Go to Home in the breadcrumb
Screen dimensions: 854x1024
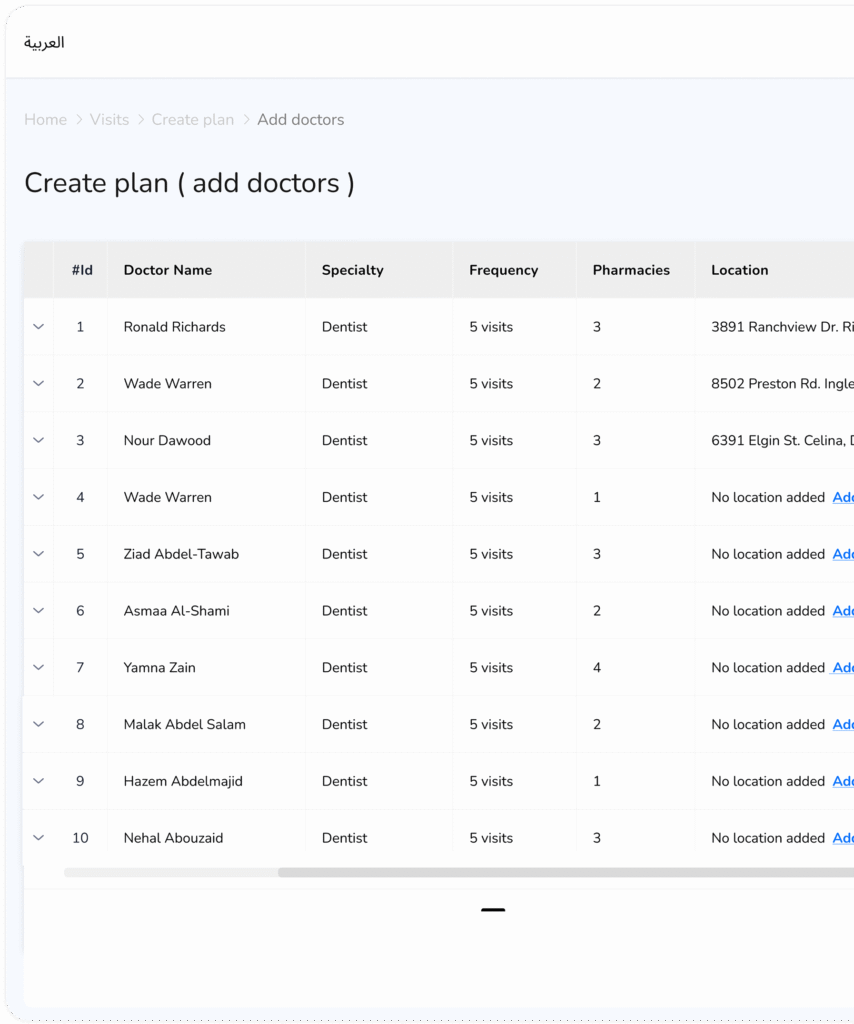click(x=45, y=120)
